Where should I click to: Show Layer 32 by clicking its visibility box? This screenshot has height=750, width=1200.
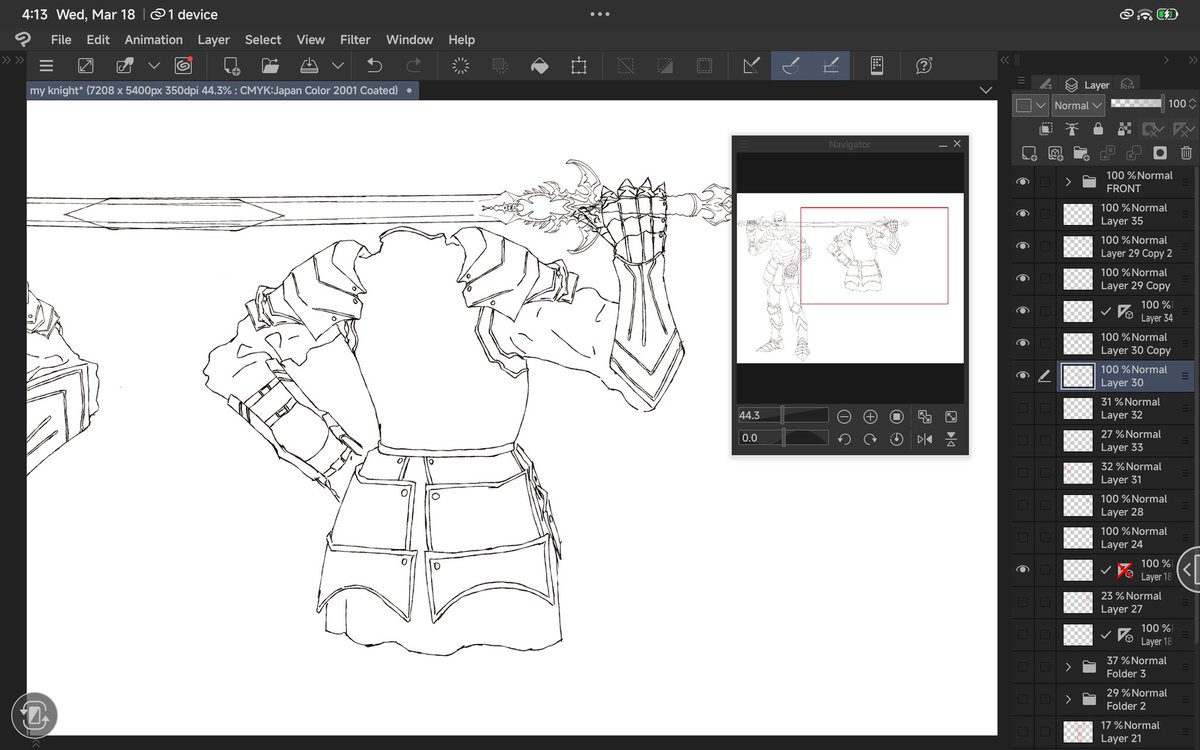pos(1022,408)
